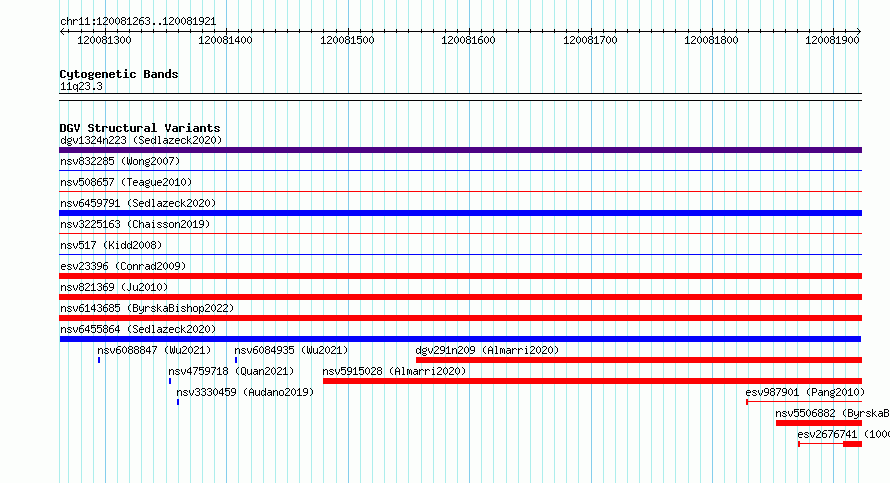Click the DGV Structural Variants track title

point(140,128)
